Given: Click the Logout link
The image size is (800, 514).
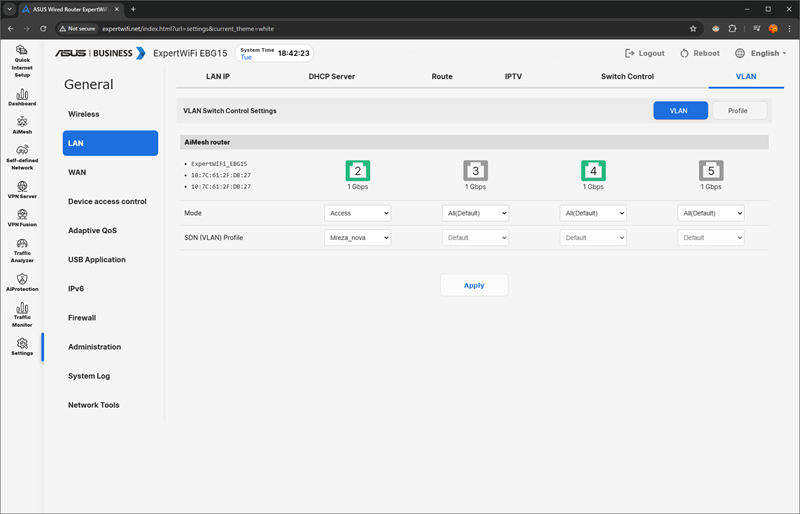Looking at the screenshot, I should coord(644,53).
